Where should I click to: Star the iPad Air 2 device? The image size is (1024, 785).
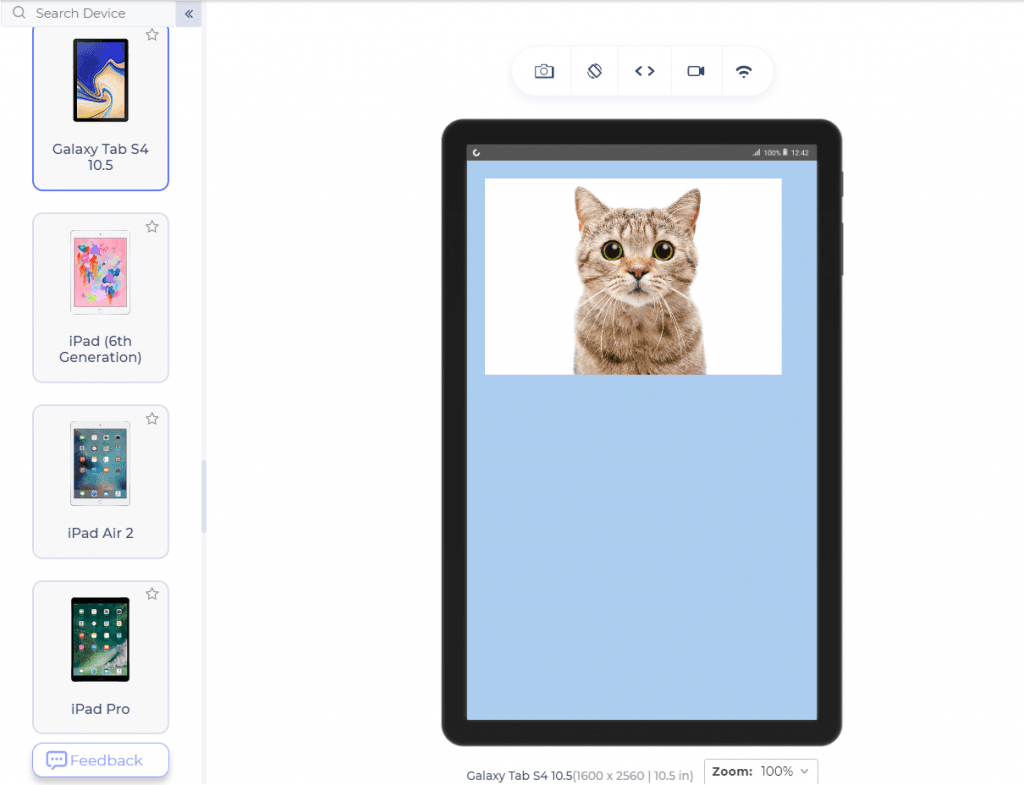click(x=152, y=419)
